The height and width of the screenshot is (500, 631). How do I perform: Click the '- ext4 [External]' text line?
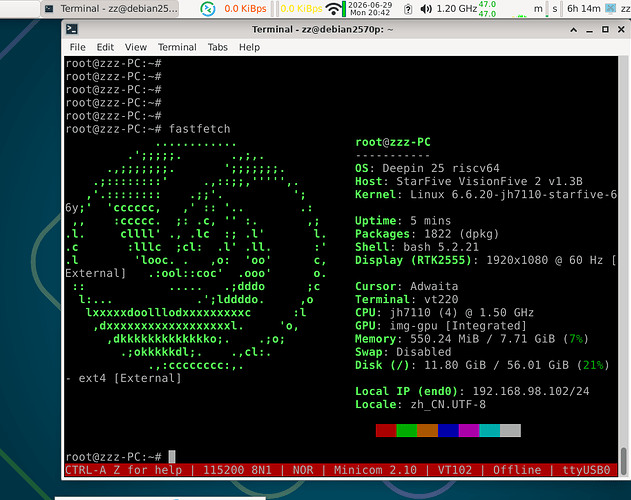(124, 378)
